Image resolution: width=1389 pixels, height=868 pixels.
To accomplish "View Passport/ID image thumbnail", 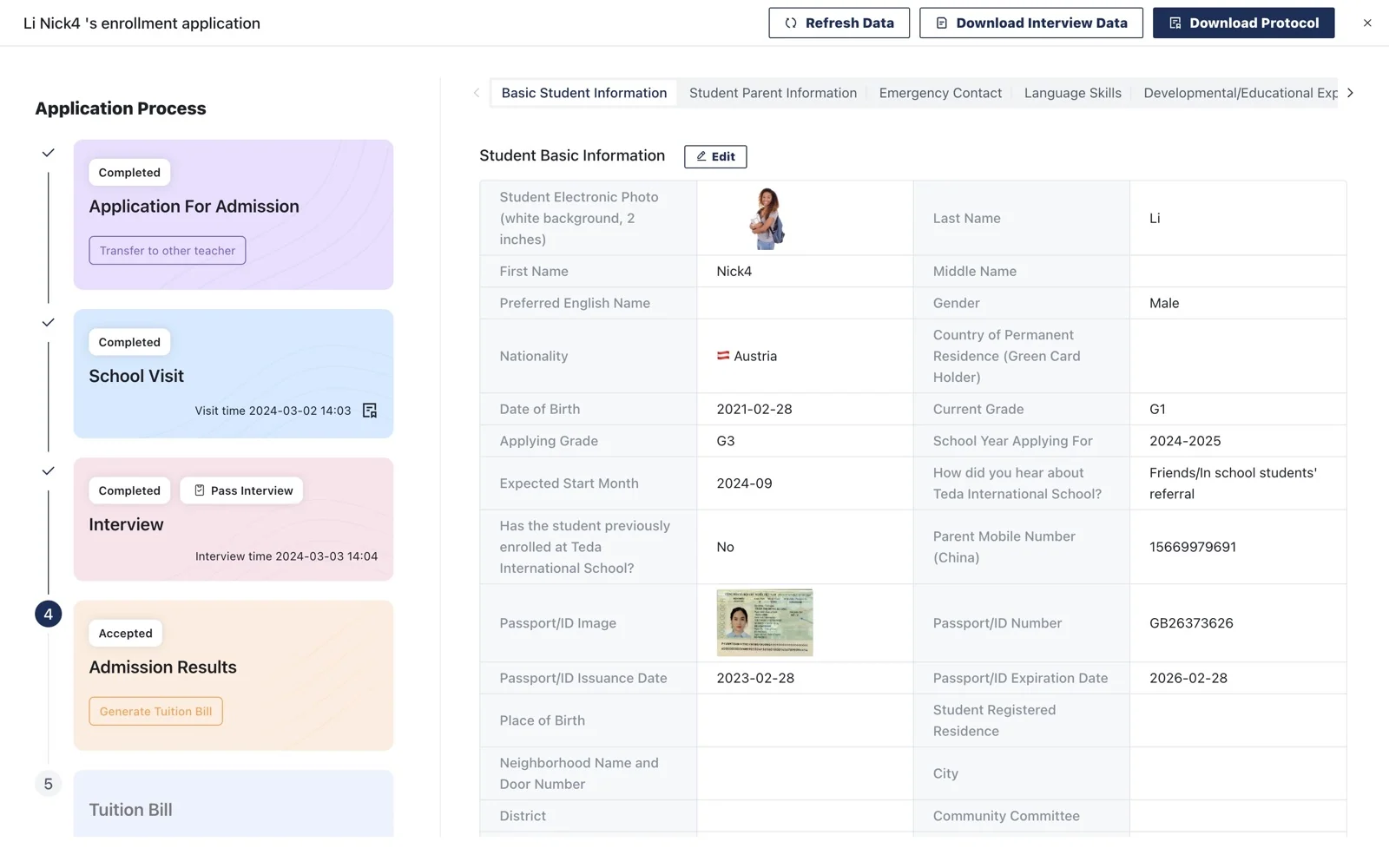I will 765,623.
